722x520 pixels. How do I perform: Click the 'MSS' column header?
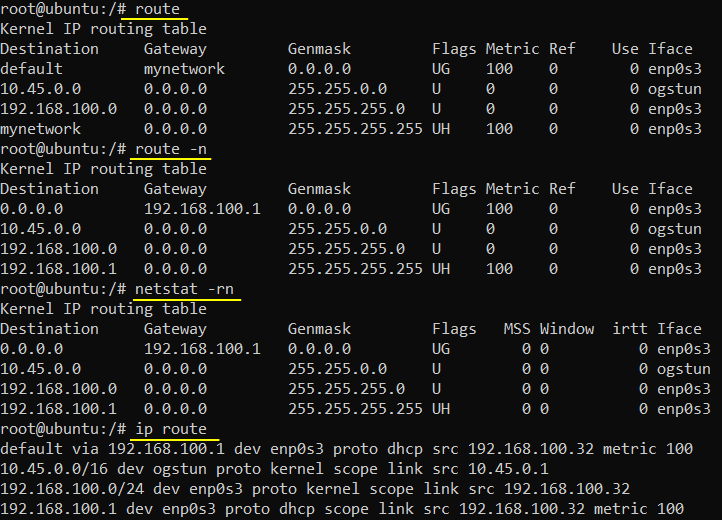(x=517, y=329)
